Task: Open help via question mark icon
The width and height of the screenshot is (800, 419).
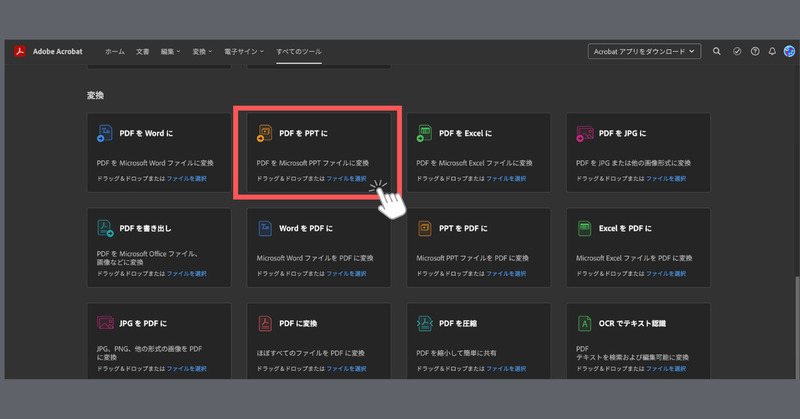Action: click(755, 51)
